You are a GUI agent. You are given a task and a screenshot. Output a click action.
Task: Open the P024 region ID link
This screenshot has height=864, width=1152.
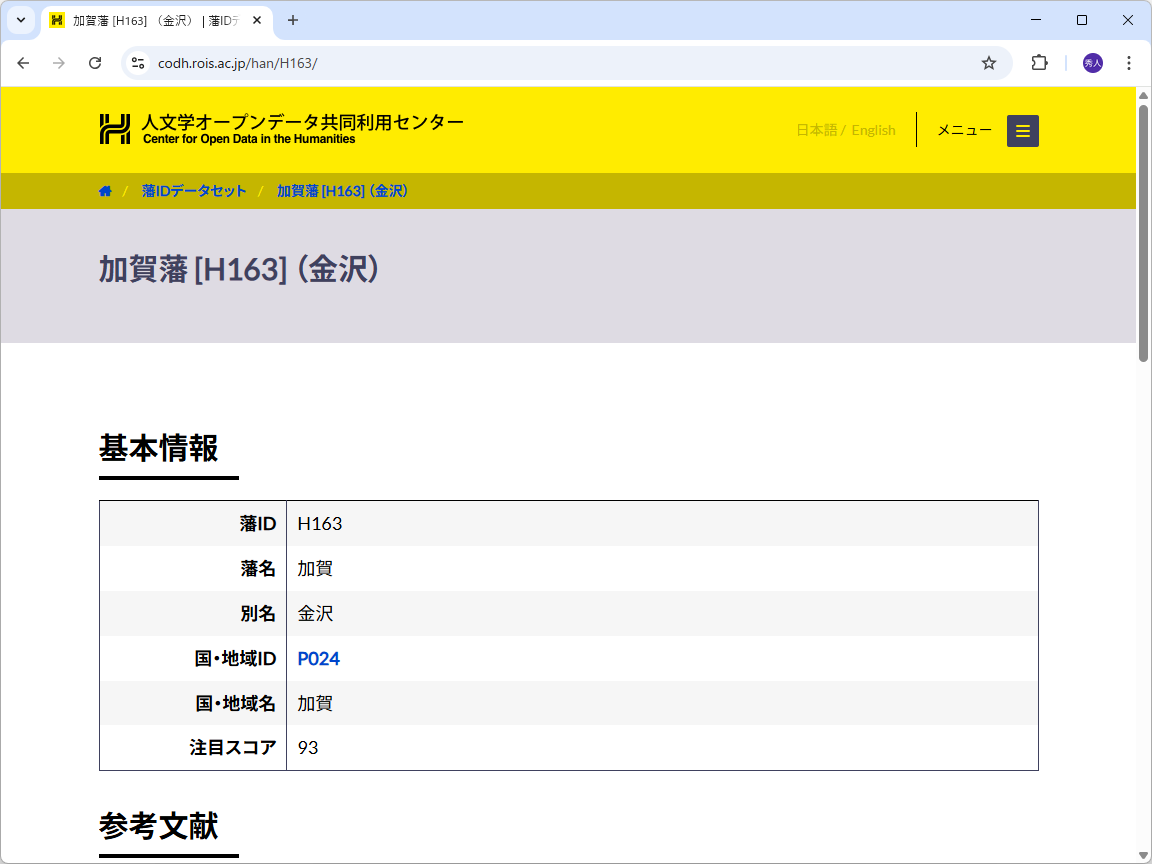tap(318, 658)
